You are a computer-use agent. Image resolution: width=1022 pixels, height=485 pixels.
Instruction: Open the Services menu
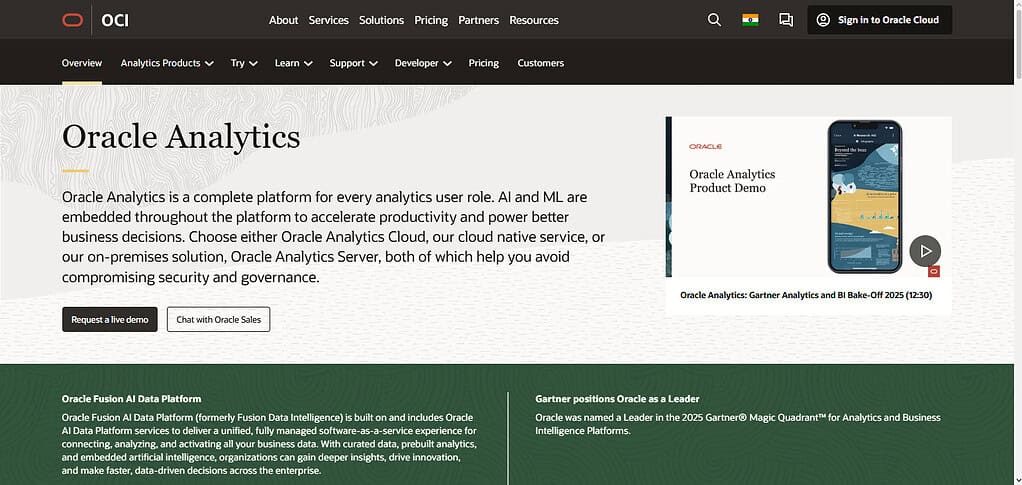tap(328, 20)
